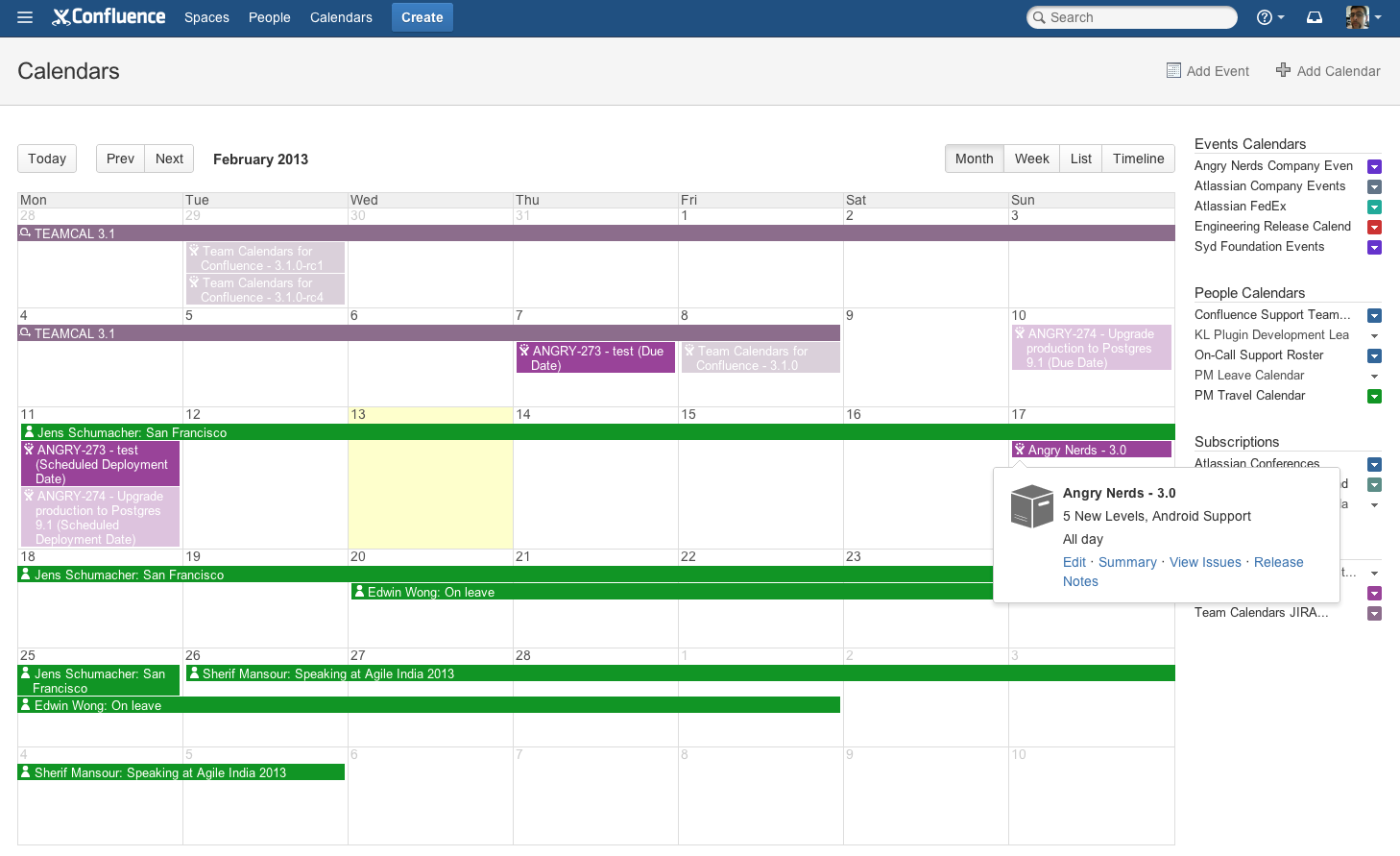Open the notifications inbox icon
The image size is (1400, 856).
(1315, 17)
